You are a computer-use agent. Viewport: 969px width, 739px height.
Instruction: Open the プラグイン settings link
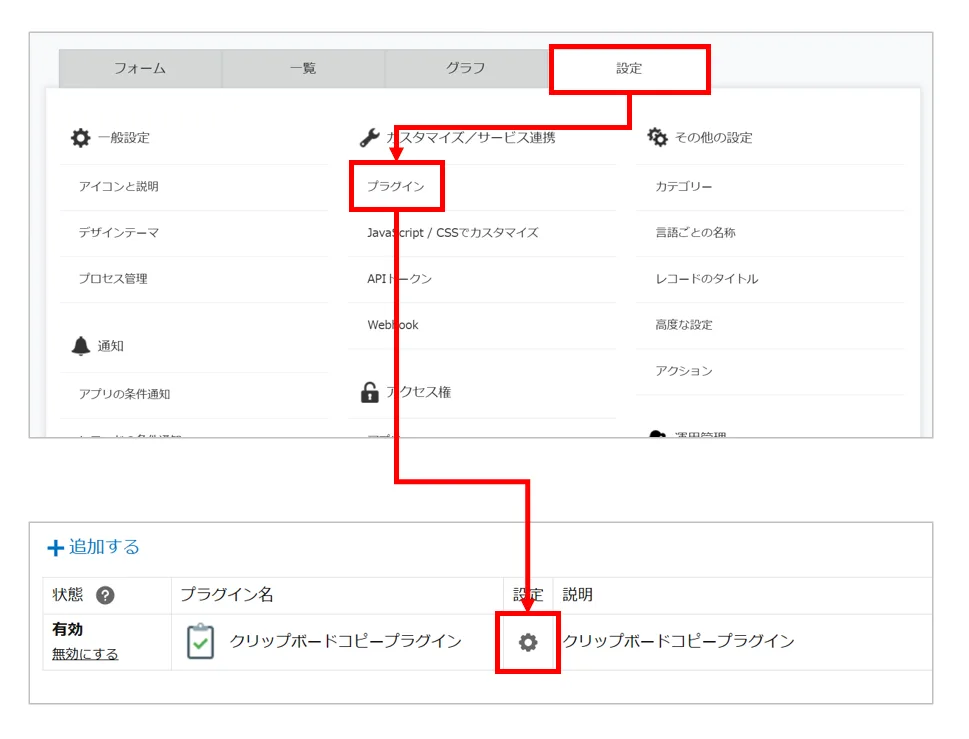coord(396,187)
